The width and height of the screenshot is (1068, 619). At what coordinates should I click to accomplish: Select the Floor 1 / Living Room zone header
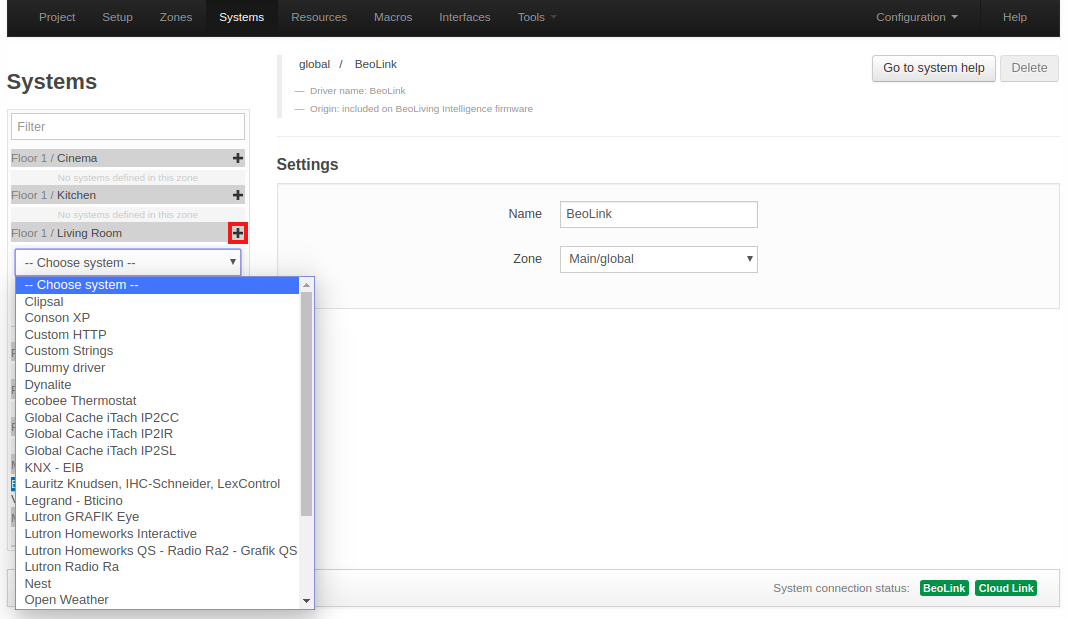128,233
